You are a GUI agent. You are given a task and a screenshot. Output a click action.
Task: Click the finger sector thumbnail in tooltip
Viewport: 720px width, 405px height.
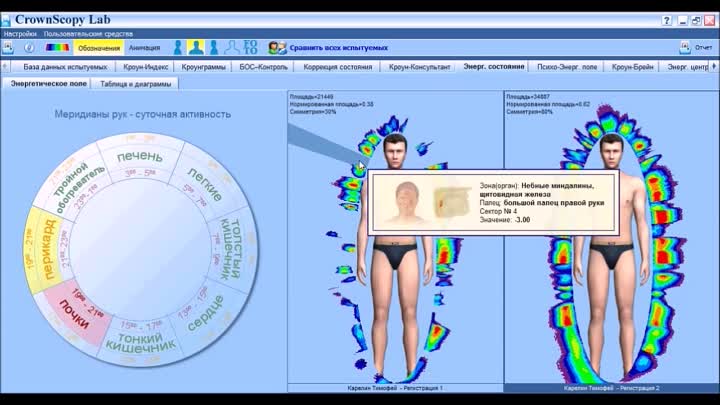click(x=452, y=202)
